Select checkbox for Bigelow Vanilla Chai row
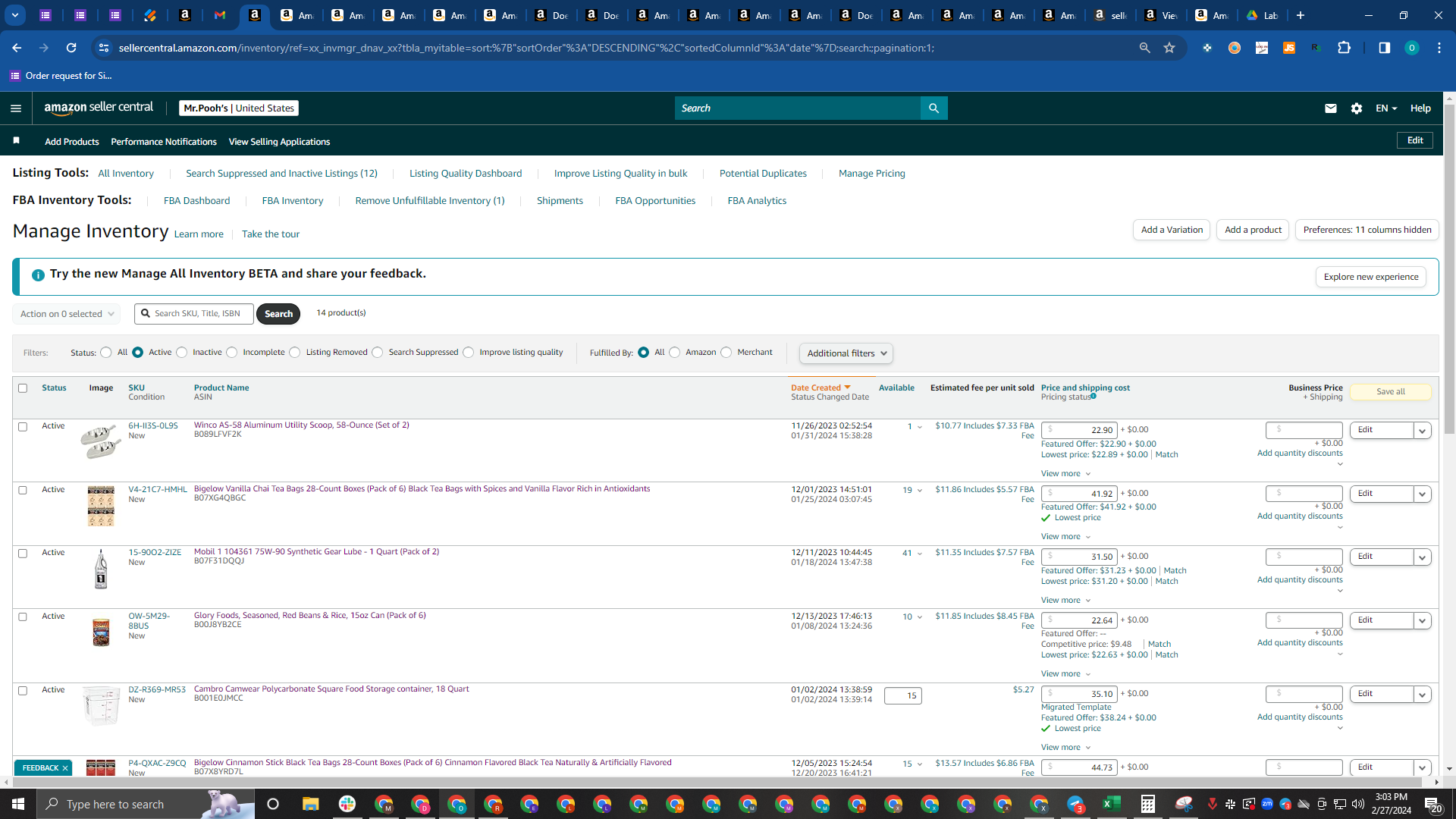 click(23, 491)
